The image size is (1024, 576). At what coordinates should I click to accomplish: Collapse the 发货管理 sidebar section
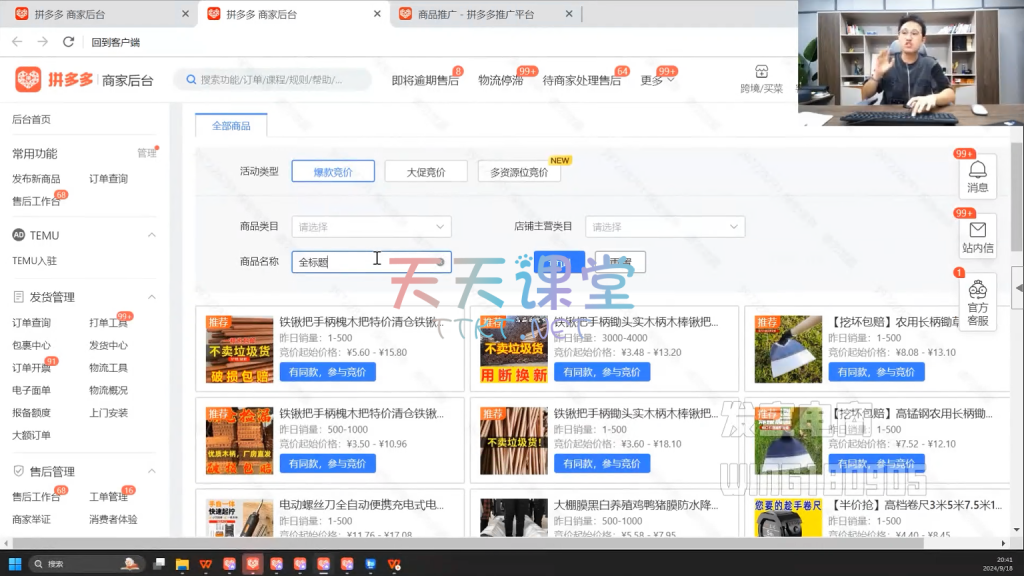point(152,297)
